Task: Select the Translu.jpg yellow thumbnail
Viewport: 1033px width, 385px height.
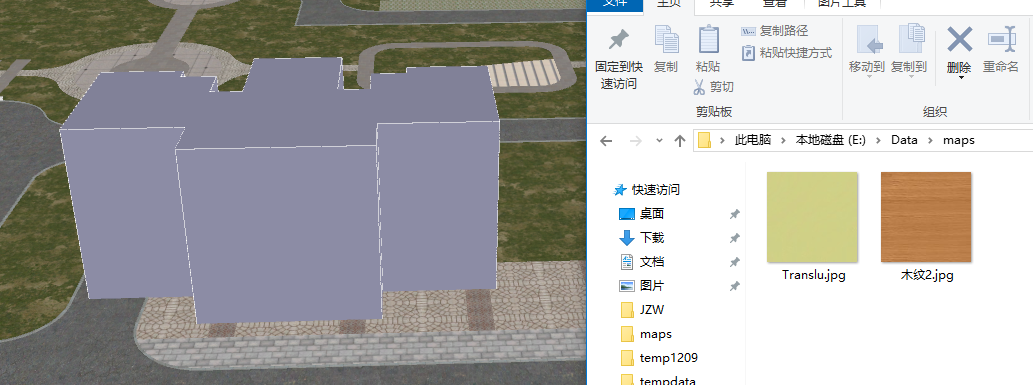Action: coord(813,217)
